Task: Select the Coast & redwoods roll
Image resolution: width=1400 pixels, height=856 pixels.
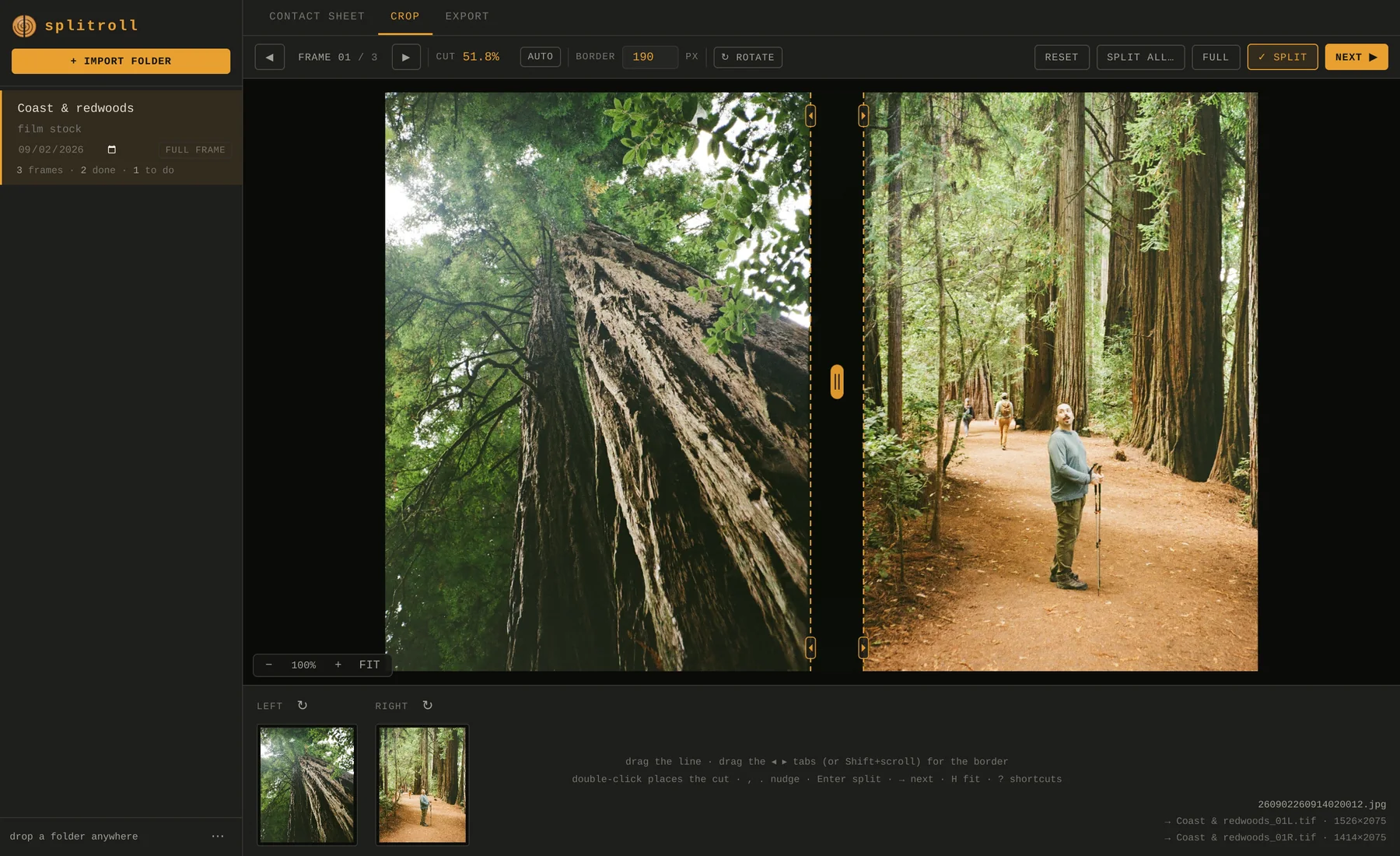Action: click(x=121, y=137)
